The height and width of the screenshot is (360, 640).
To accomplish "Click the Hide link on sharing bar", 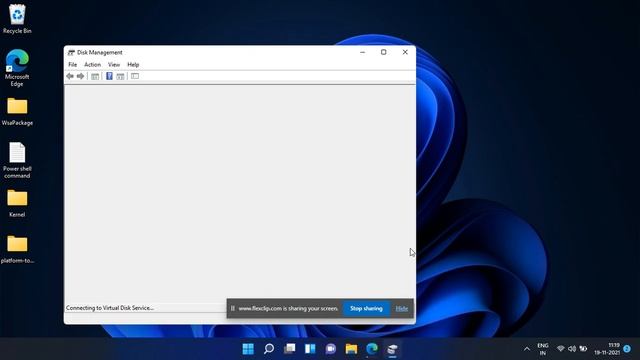I will click(x=402, y=309).
